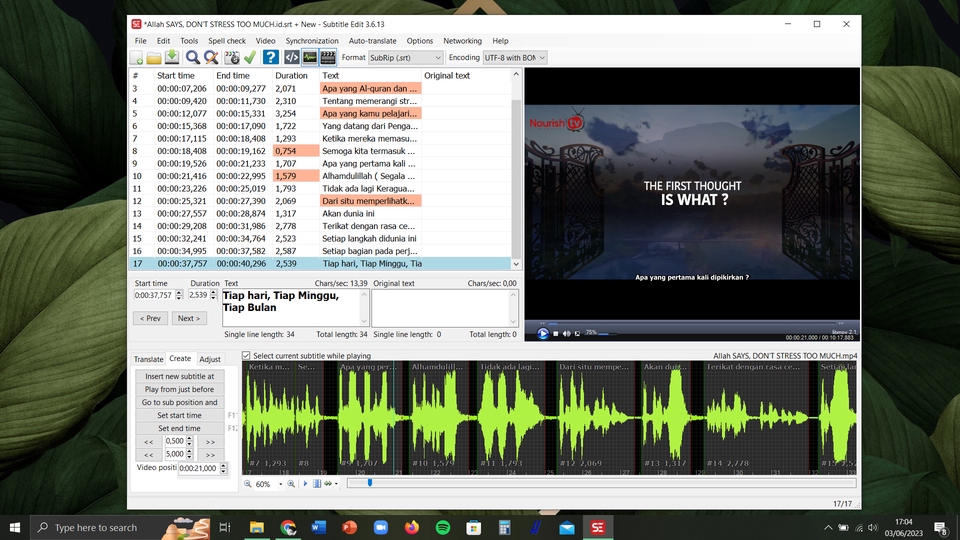Open the Spell check menu
Viewport: 960px width, 540px height.
point(227,41)
